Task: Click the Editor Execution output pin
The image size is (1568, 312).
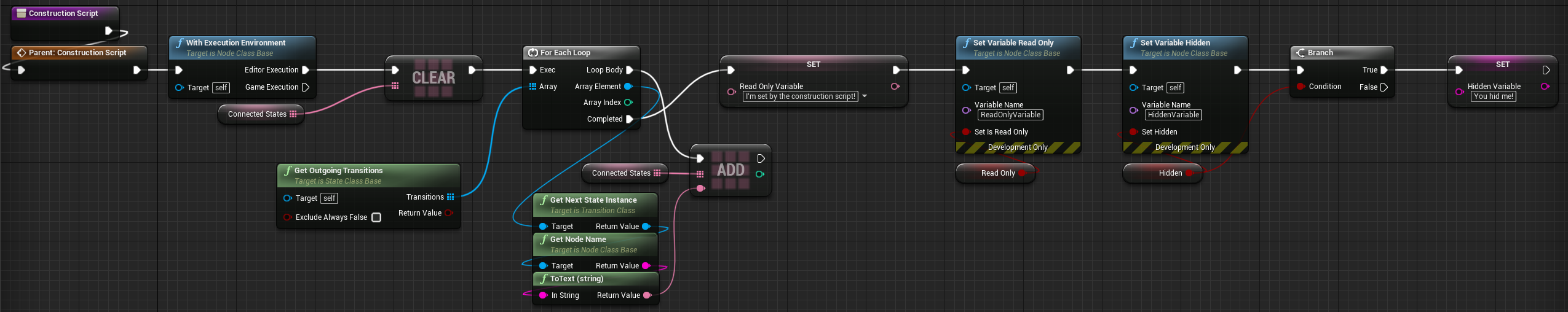Action: point(306,70)
